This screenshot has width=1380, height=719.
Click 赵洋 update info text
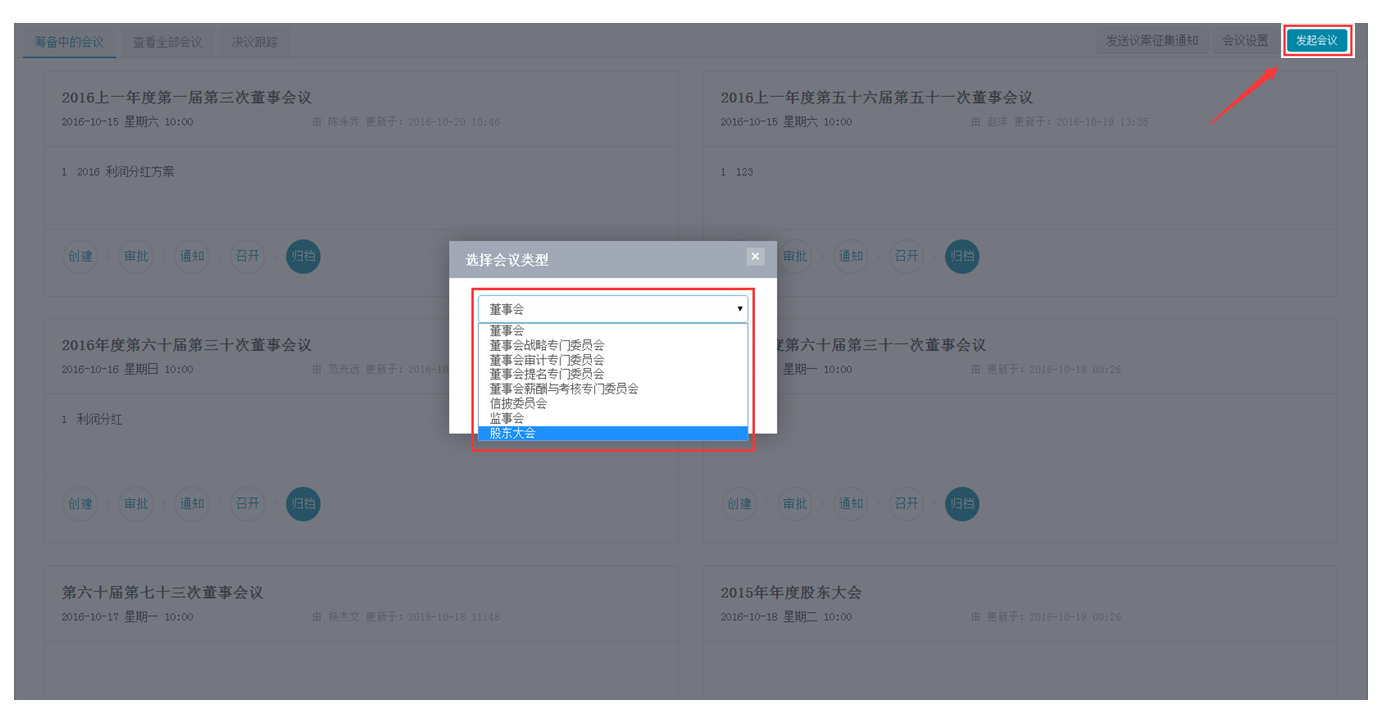click(x=1060, y=122)
